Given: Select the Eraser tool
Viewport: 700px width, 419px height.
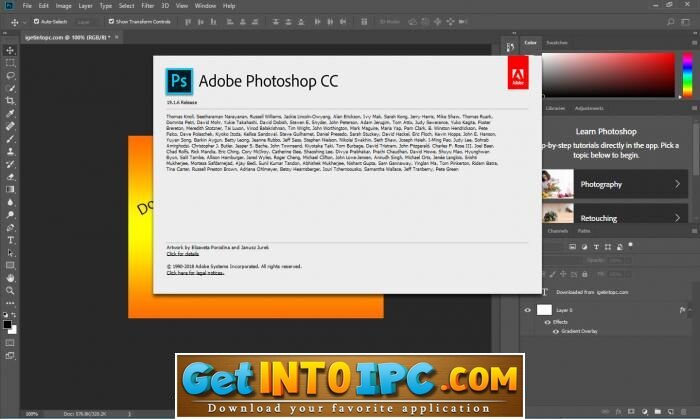Looking at the screenshot, I should (10, 177).
